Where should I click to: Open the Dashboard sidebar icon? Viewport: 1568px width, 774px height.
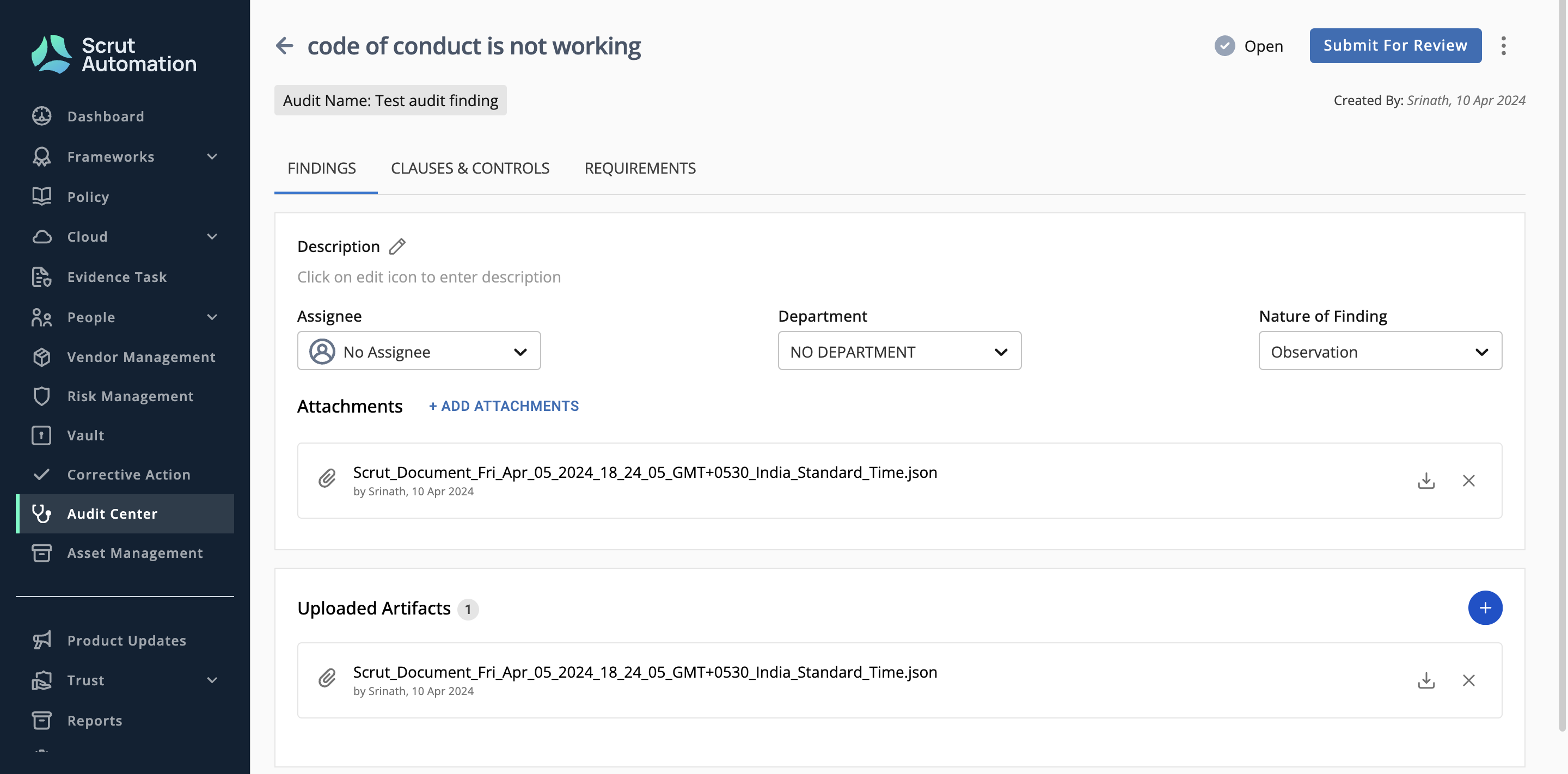click(41, 115)
